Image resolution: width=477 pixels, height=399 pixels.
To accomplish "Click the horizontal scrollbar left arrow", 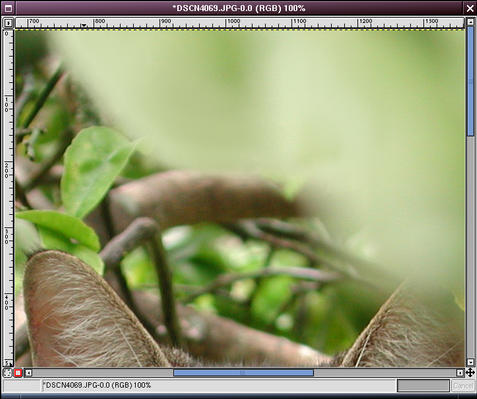I will [28, 373].
